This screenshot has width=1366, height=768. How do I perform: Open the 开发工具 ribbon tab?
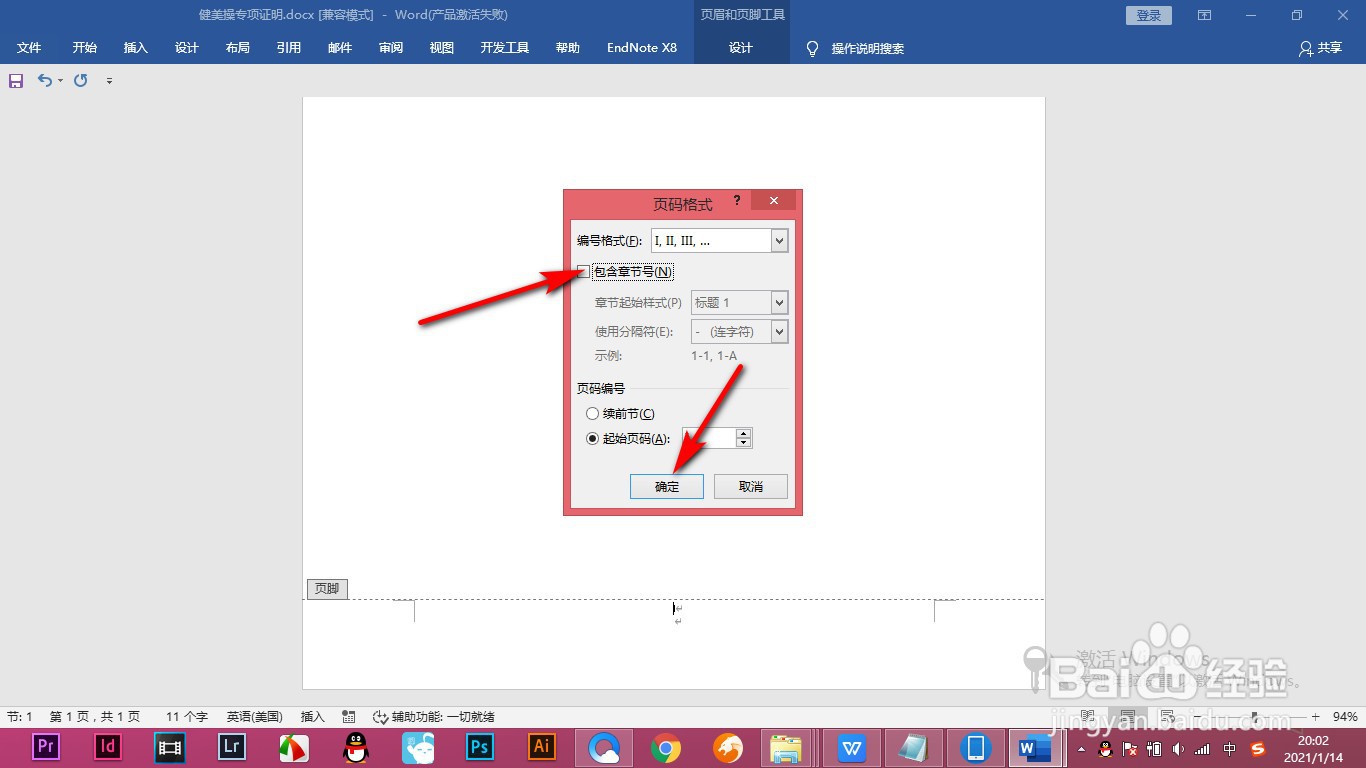pos(505,48)
